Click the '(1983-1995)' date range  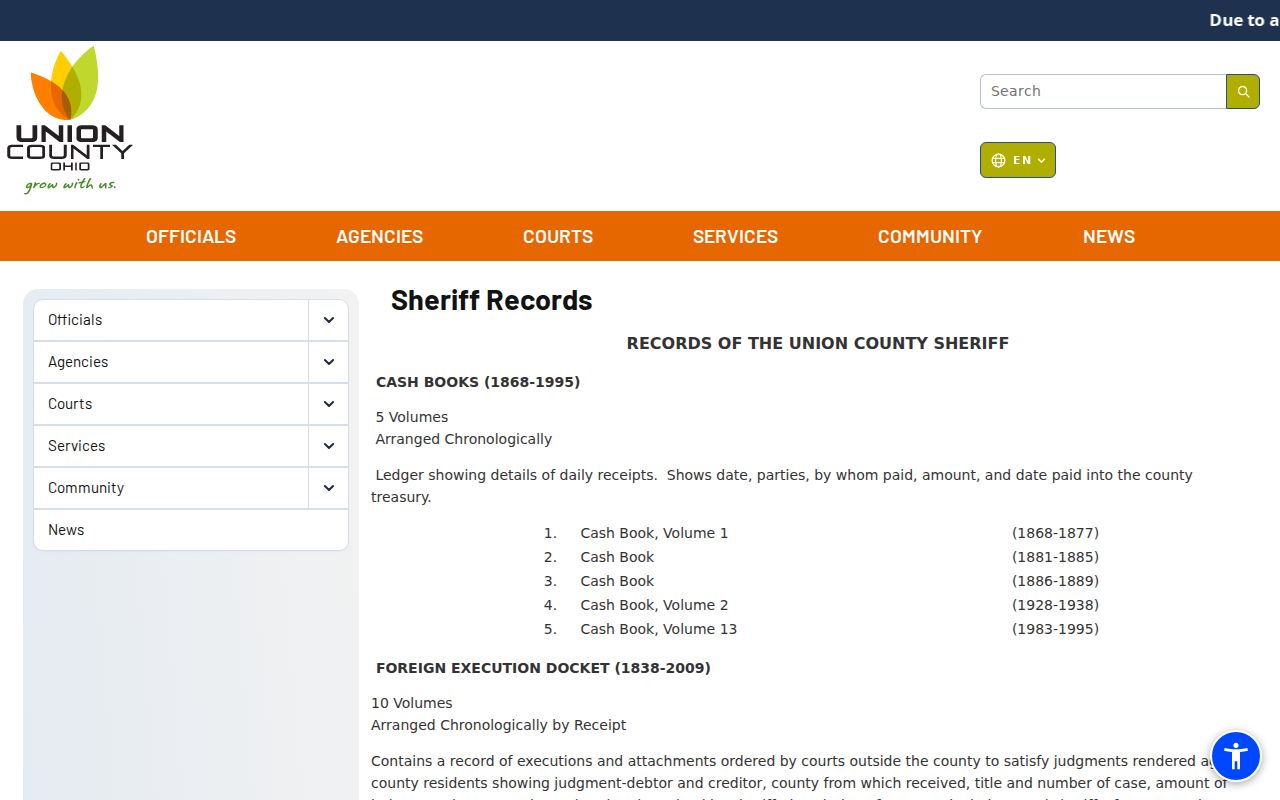1055,629
